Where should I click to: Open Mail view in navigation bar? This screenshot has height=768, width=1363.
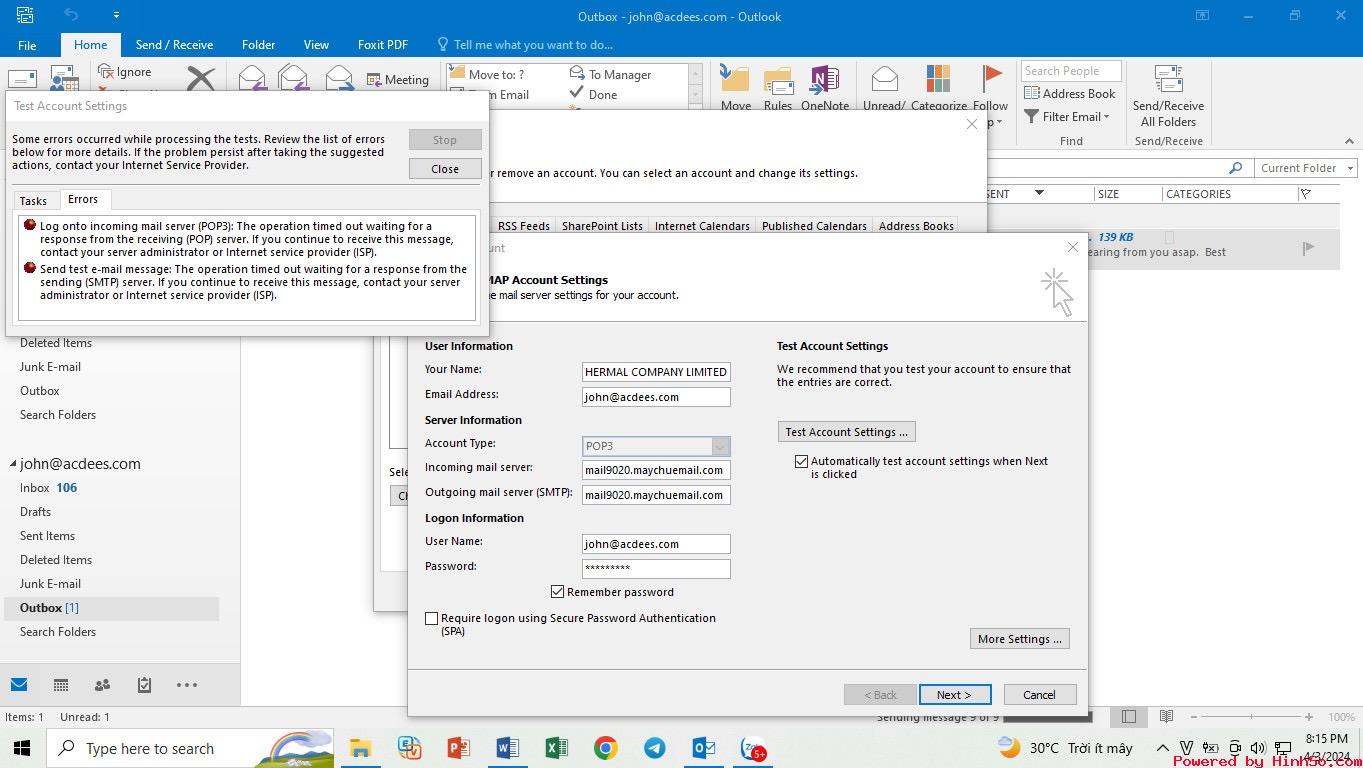pyautogui.click(x=19, y=685)
